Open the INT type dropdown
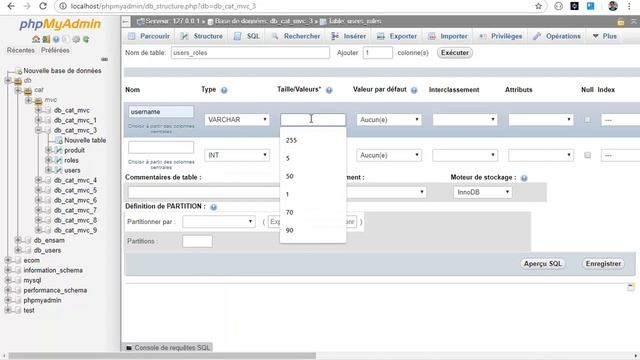Image resolution: width=640 pixels, height=360 pixels. tap(237, 155)
